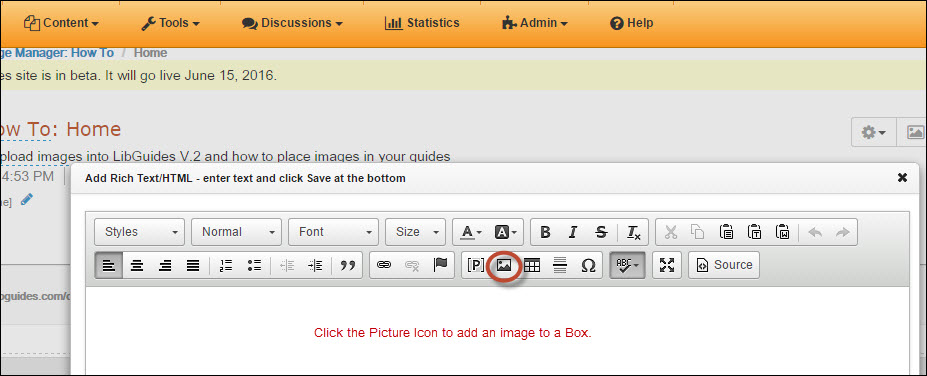Image resolution: width=927 pixels, height=376 pixels.
Task: Increase the indent
Action: [x=315, y=265]
